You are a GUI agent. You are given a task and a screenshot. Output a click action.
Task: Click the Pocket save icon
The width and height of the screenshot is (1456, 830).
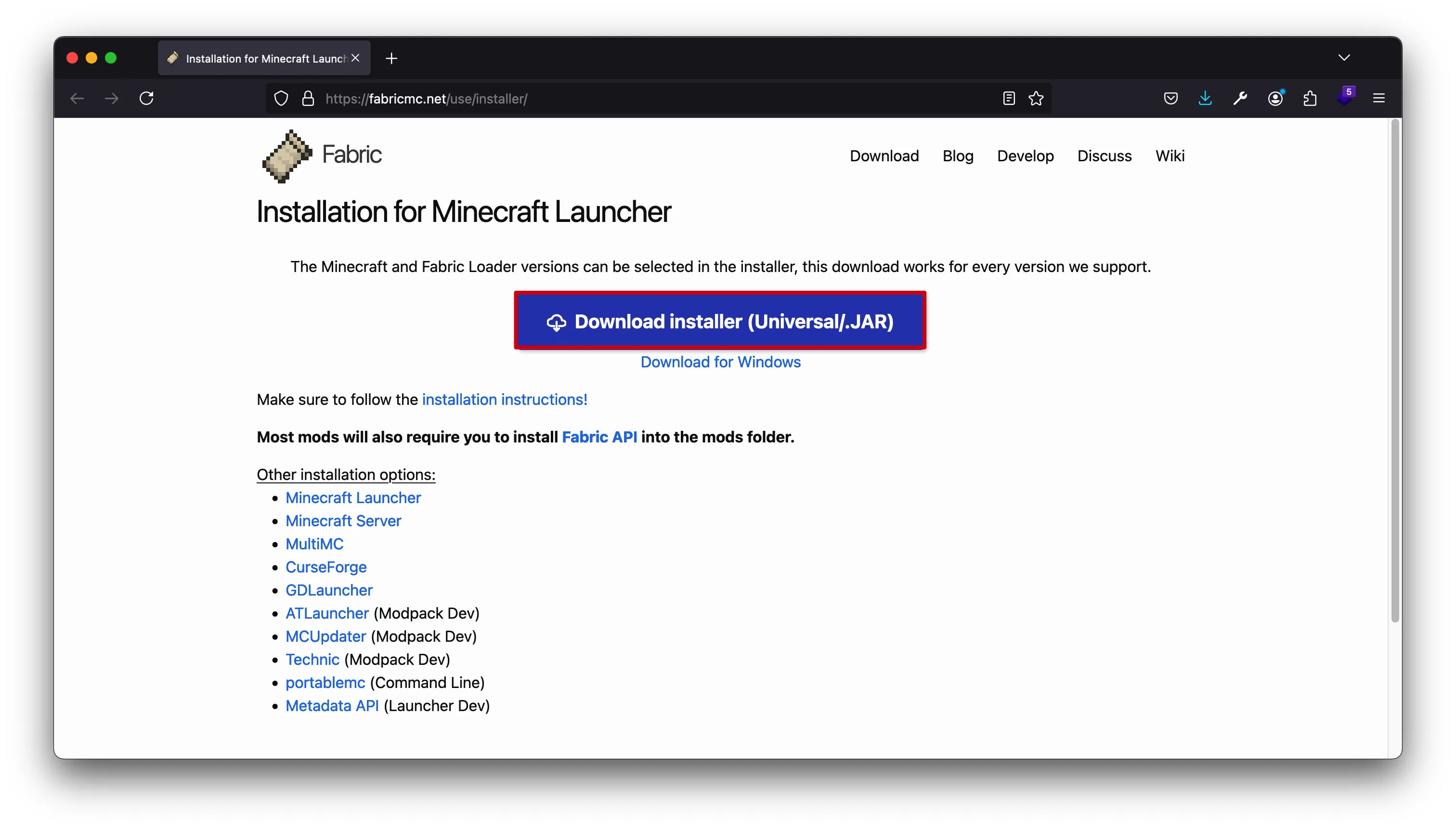(x=1170, y=99)
